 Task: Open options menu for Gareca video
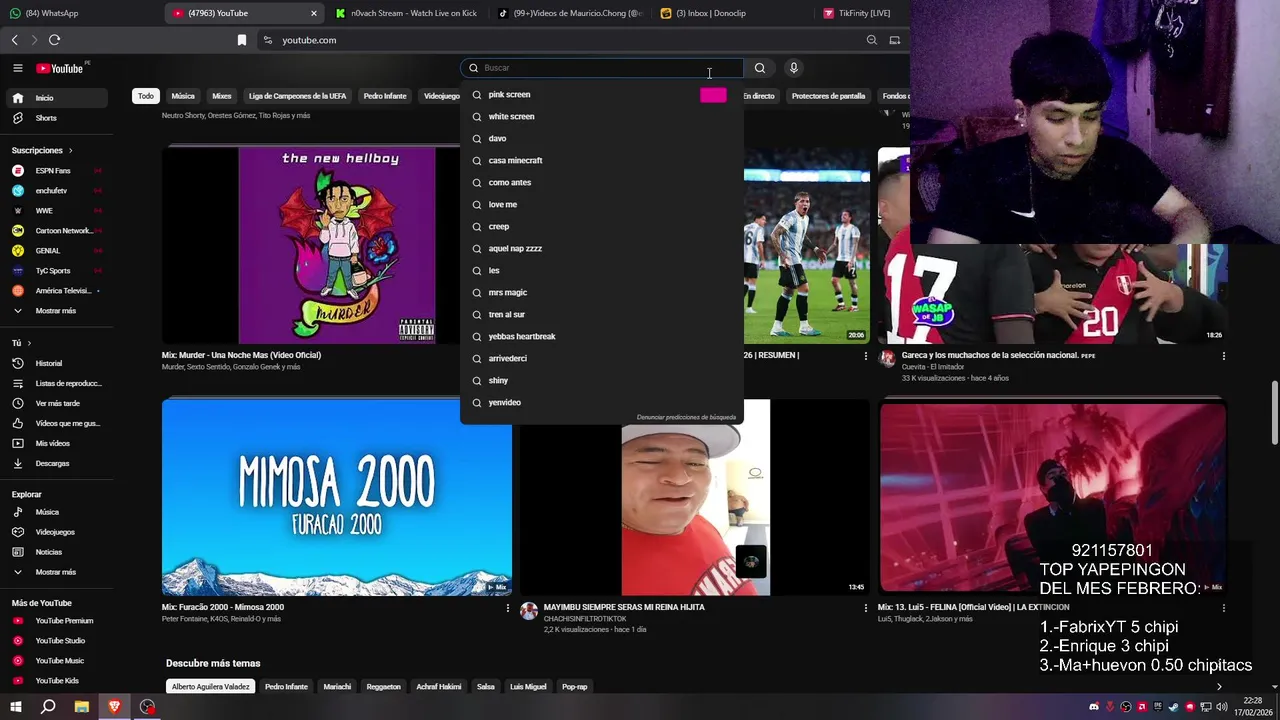1223,356
